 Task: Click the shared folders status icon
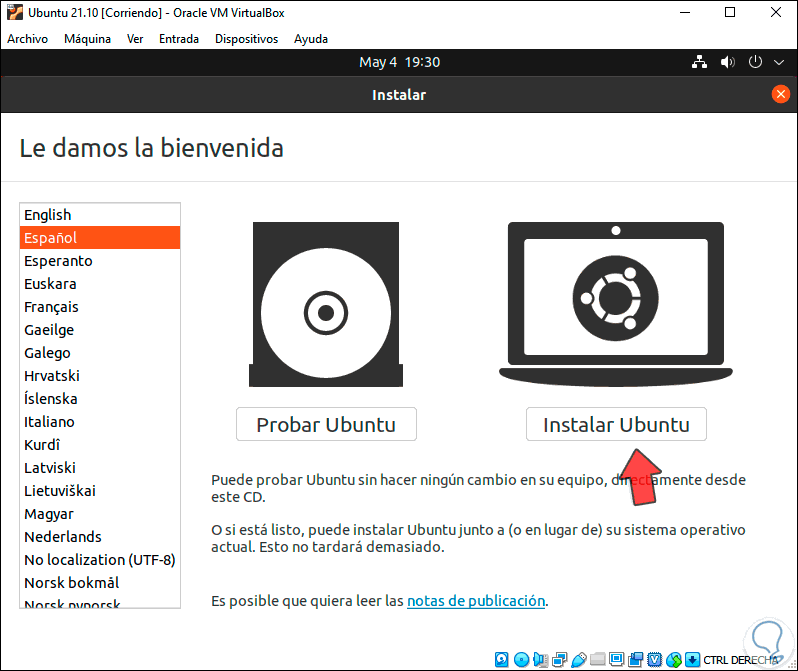(597, 660)
